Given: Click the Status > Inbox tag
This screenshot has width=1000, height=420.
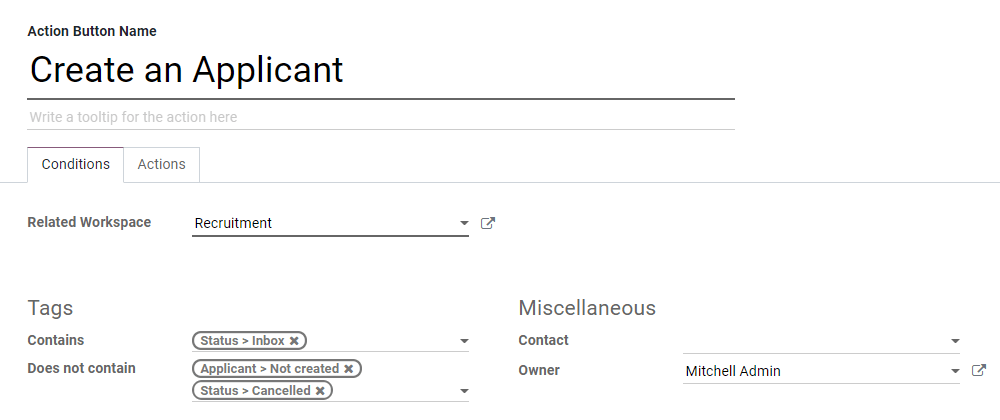Looking at the screenshot, I should 241,341.
